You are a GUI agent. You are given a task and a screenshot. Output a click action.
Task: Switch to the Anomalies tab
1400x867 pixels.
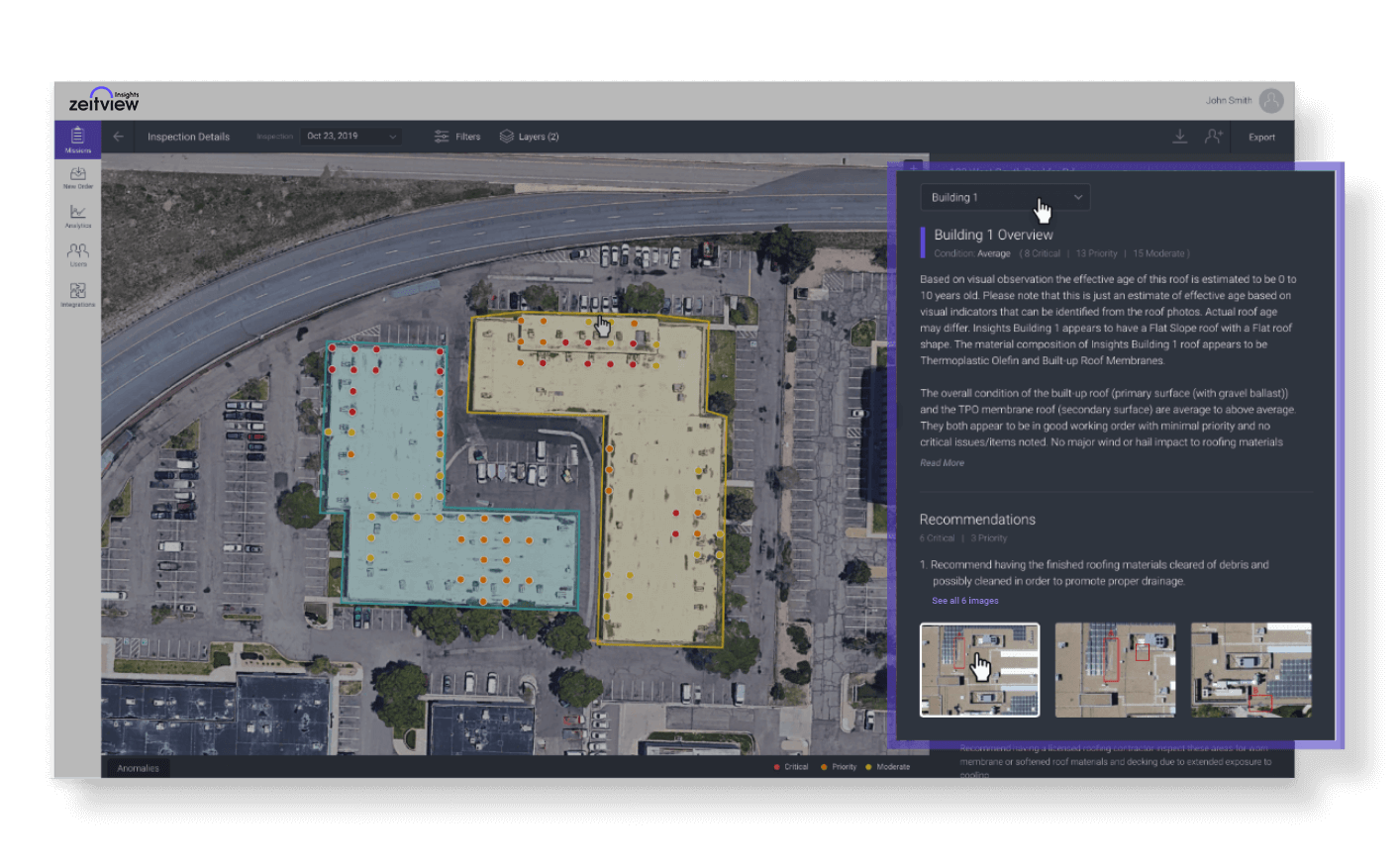pos(138,767)
